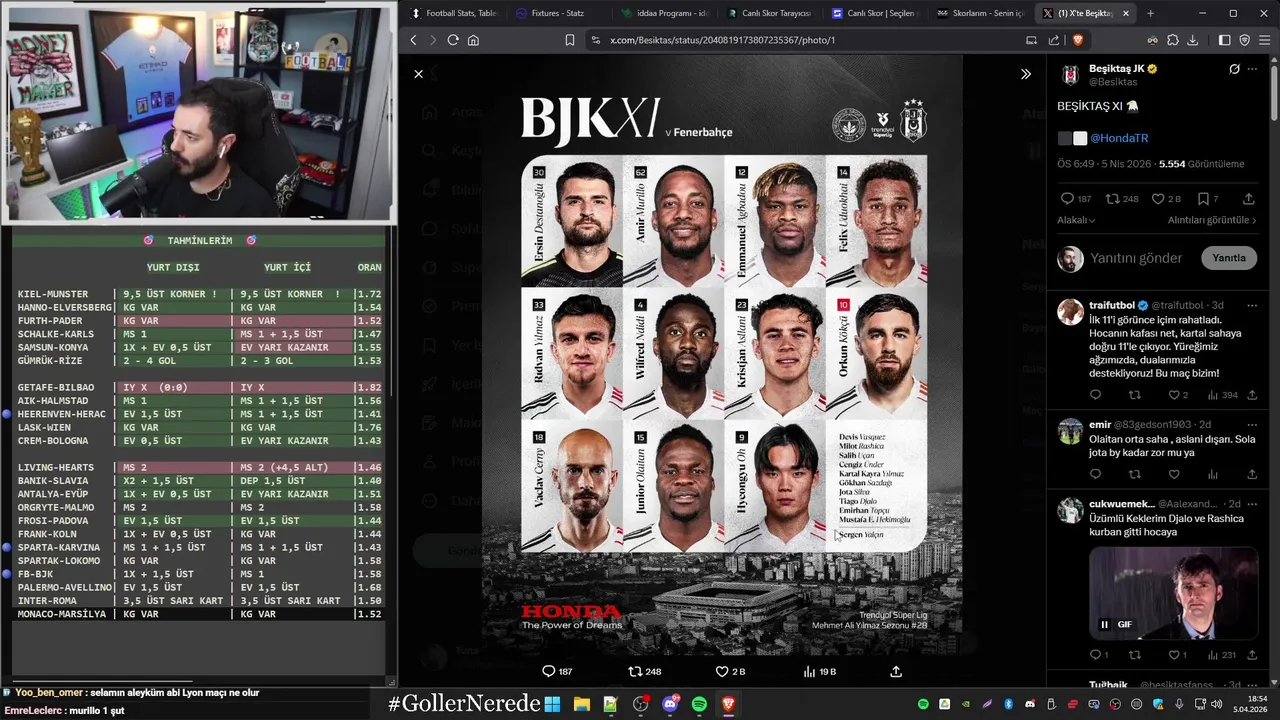1280x720 pixels.
Task: View analytics 19 B under the photo
Action: pos(809,671)
